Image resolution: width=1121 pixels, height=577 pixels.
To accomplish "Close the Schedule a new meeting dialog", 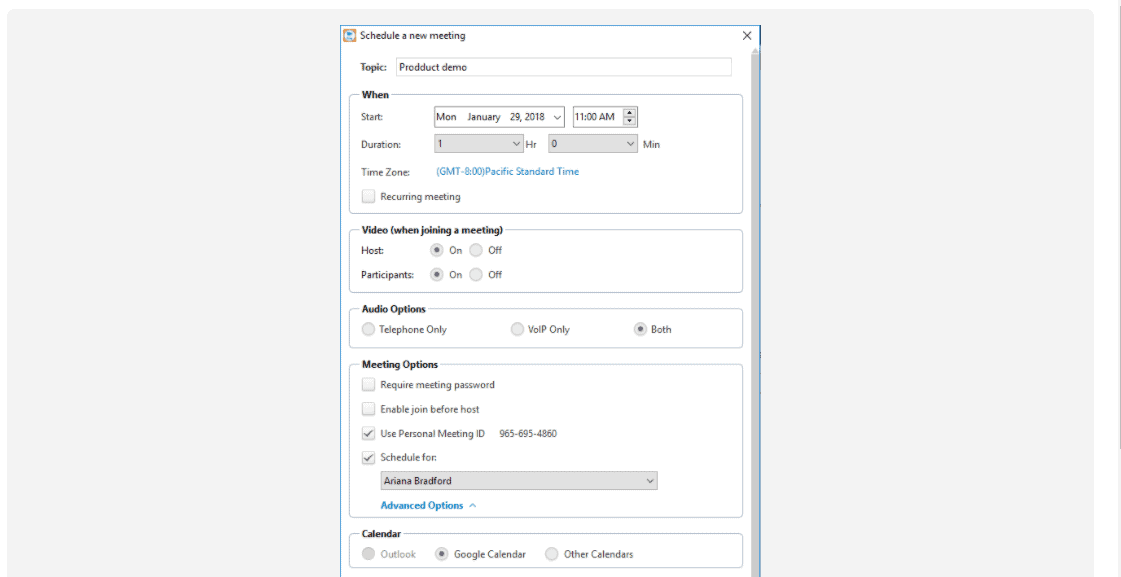I will pos(747,35).
